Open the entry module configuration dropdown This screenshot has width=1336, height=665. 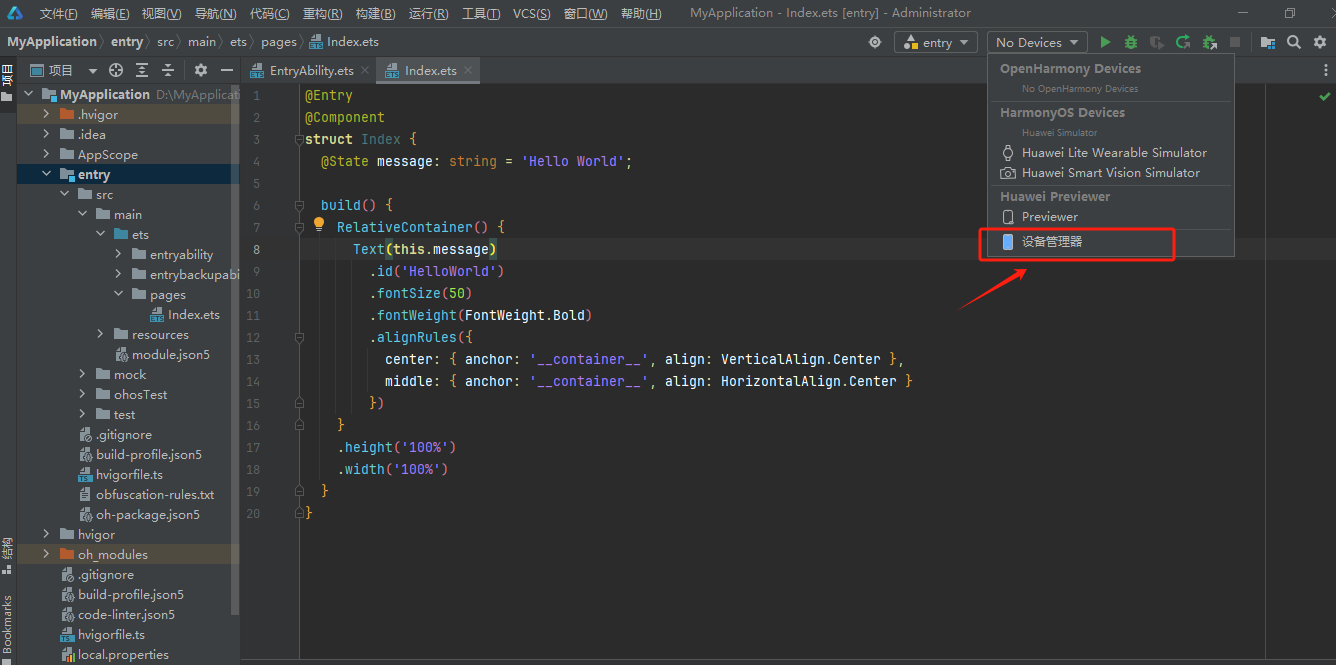pos(936,42)
